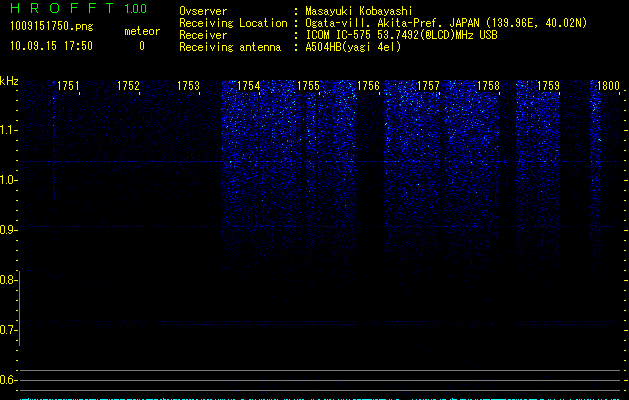
Task: Click the 1755 time marker
Action: [x=308, y=86]
